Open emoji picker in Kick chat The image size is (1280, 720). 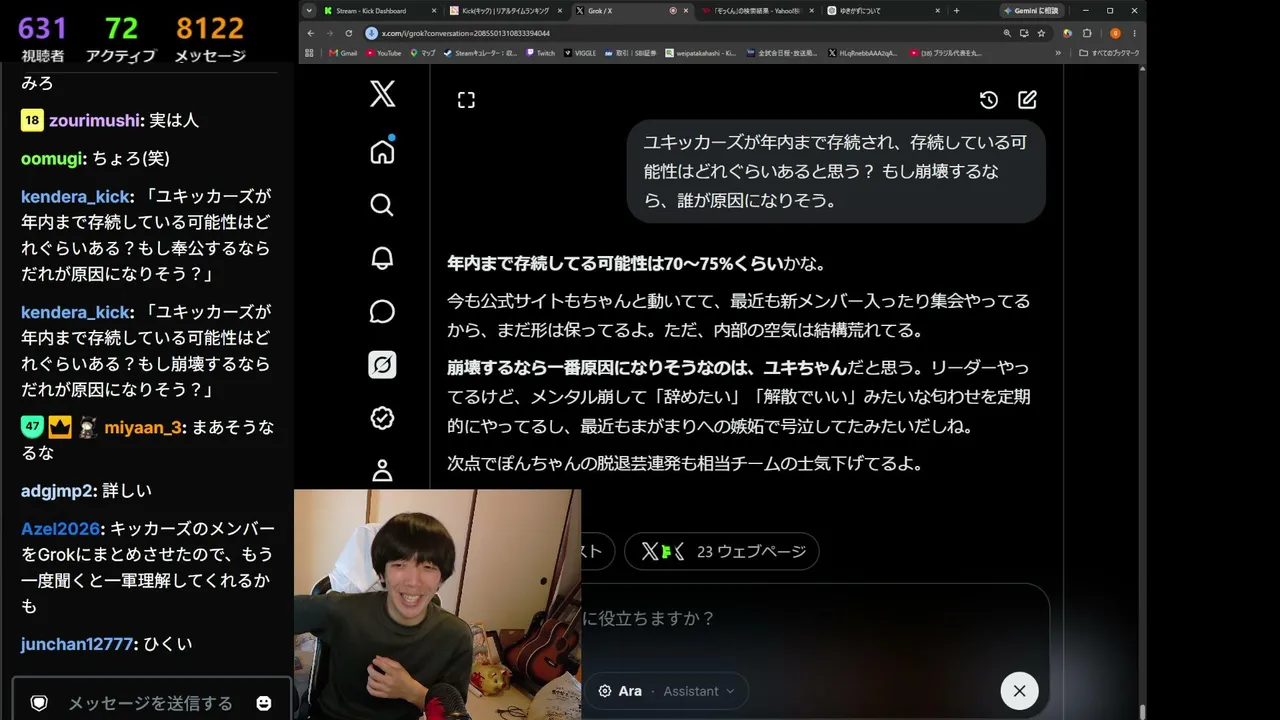[264, 703]
